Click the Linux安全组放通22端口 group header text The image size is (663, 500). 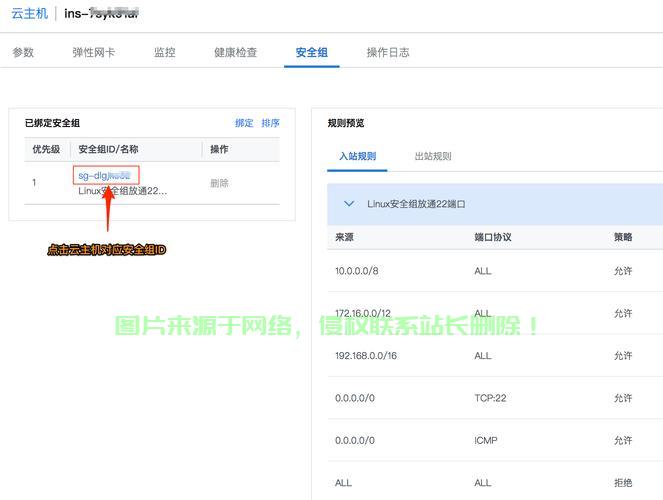click(416, 204)
